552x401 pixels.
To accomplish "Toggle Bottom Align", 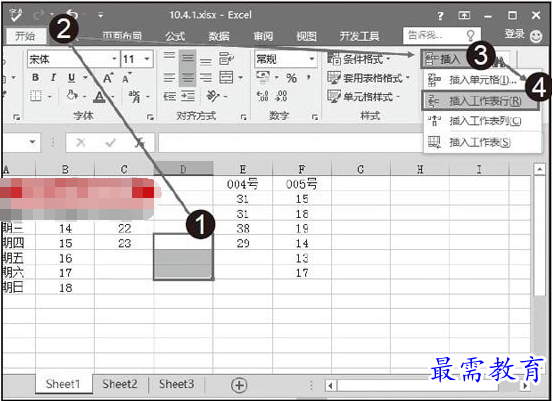I will click(206, 62).
